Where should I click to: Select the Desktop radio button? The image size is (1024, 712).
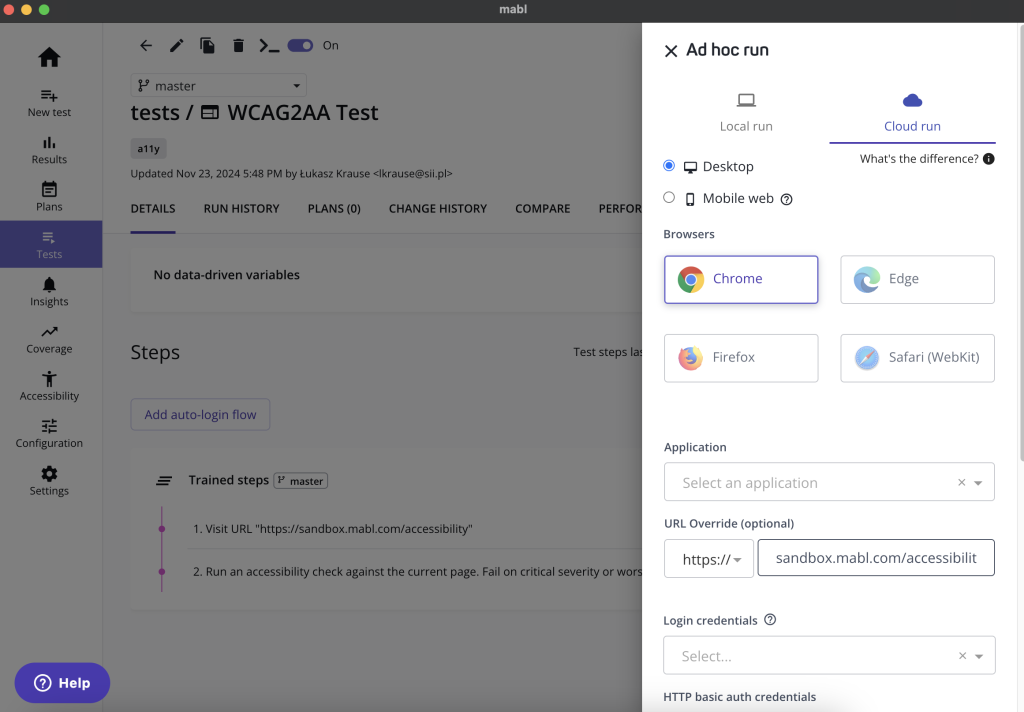(669, 166)
